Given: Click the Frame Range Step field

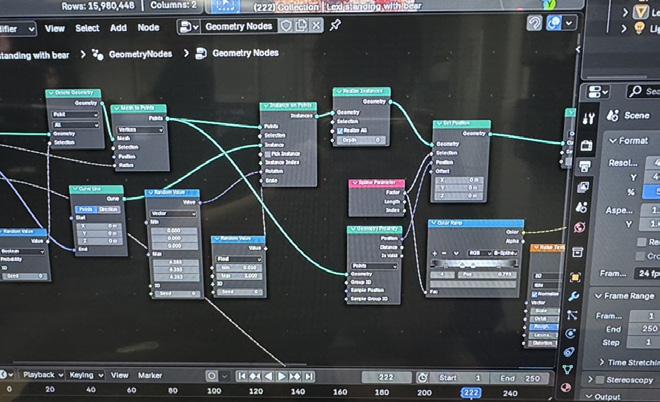Looking at the screenshot, I should tap(643, 342).
